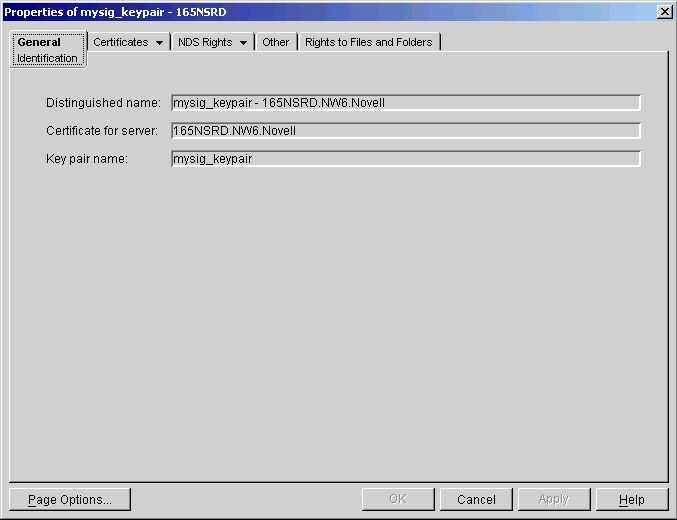
Task: Click the Key pair name label
Action: [x=87, y=159]
